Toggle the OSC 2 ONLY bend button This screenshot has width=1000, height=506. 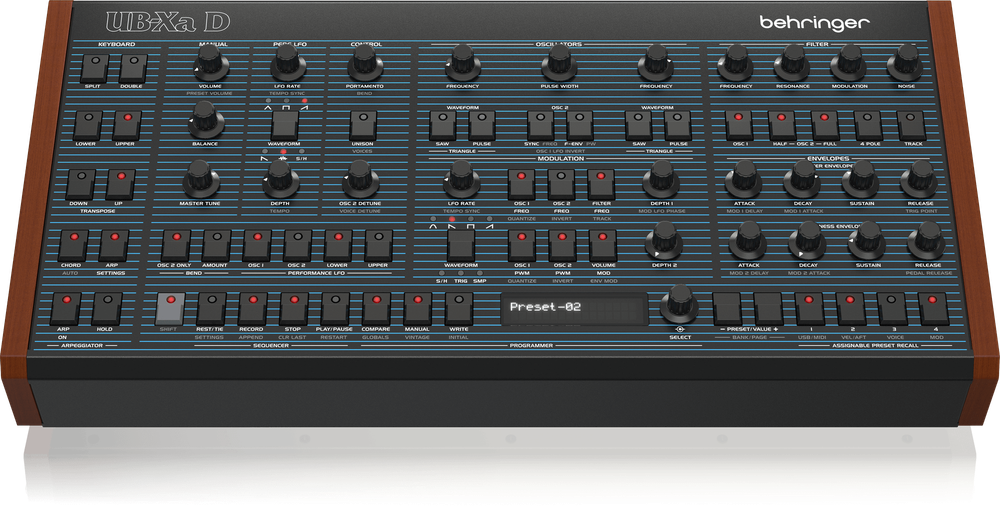(176, 246)
